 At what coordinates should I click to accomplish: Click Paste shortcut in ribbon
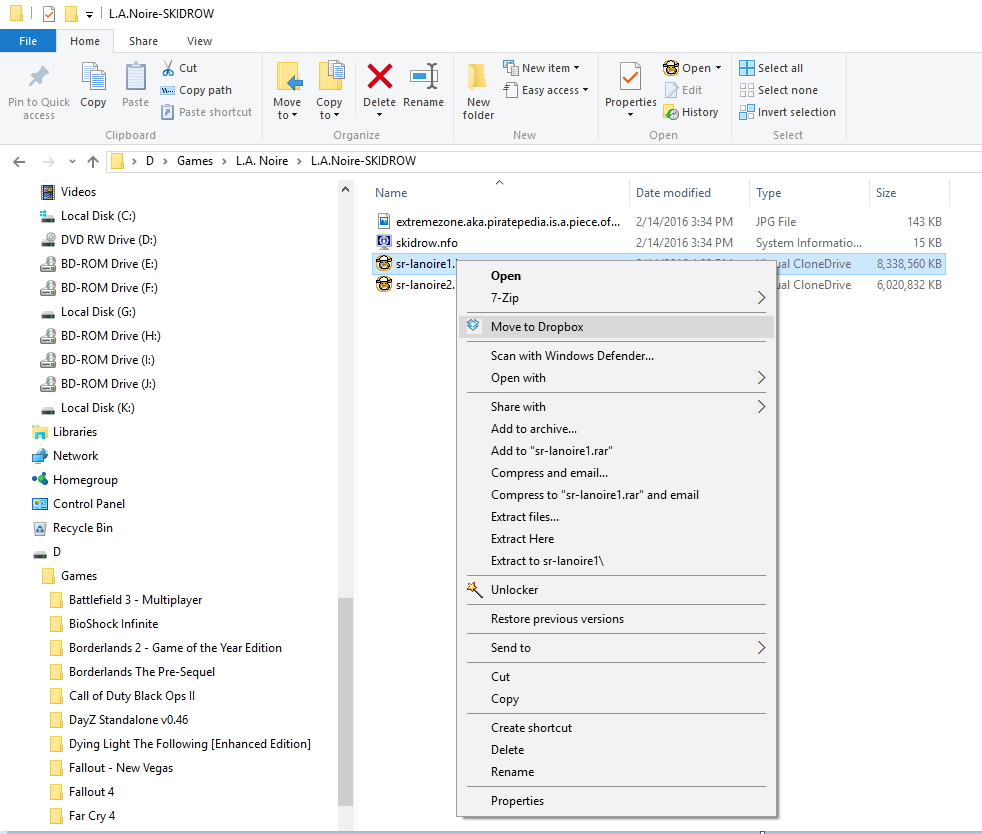coord(207,112)
